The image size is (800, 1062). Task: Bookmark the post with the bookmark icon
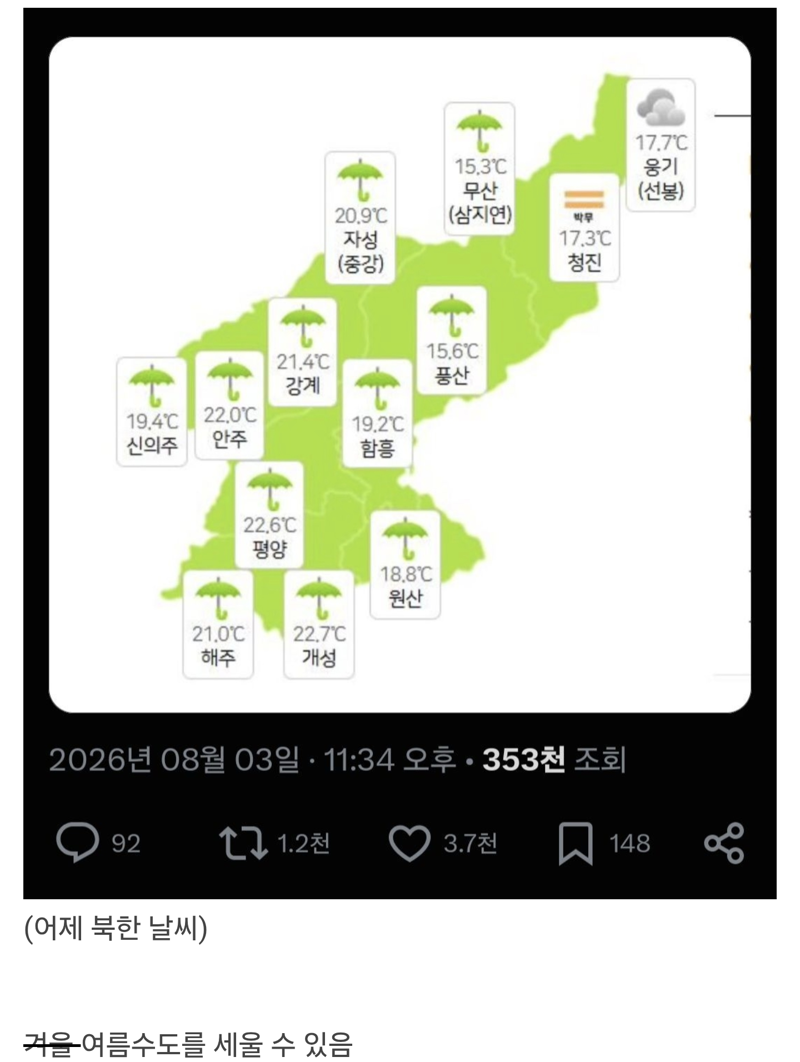point(575,844)
